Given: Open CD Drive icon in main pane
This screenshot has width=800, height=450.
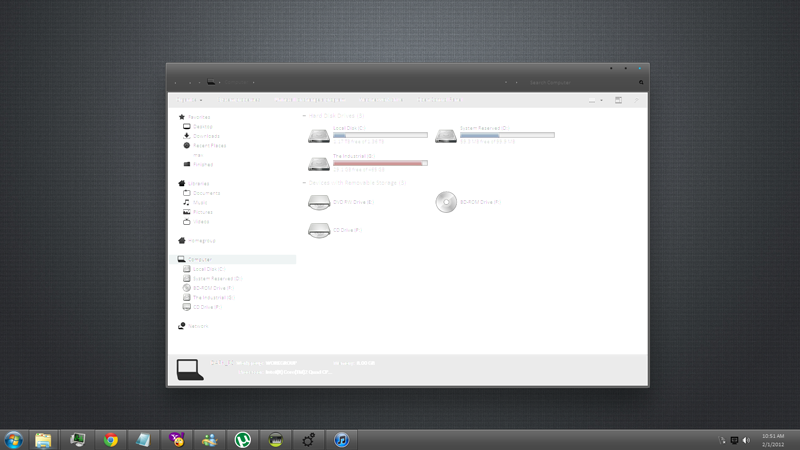Looking at the screenshot, I should pos(319,231).
